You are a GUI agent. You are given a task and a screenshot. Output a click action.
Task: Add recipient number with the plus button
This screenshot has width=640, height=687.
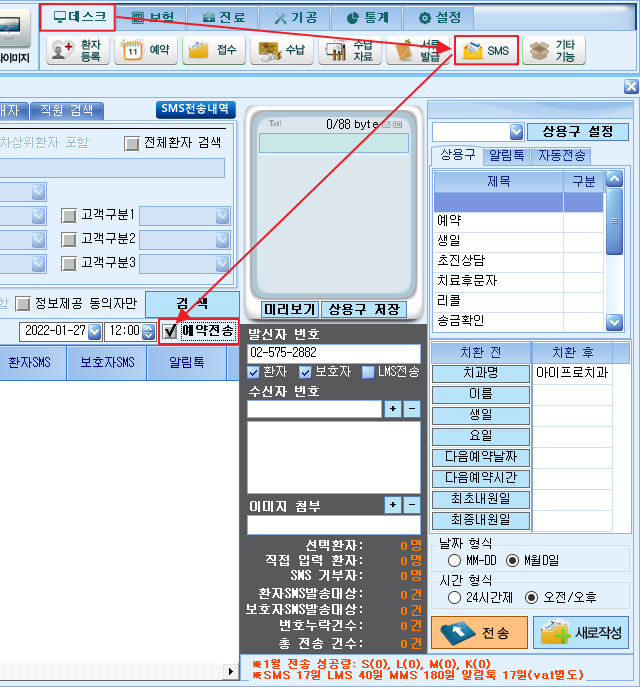(x=393, y=409)
